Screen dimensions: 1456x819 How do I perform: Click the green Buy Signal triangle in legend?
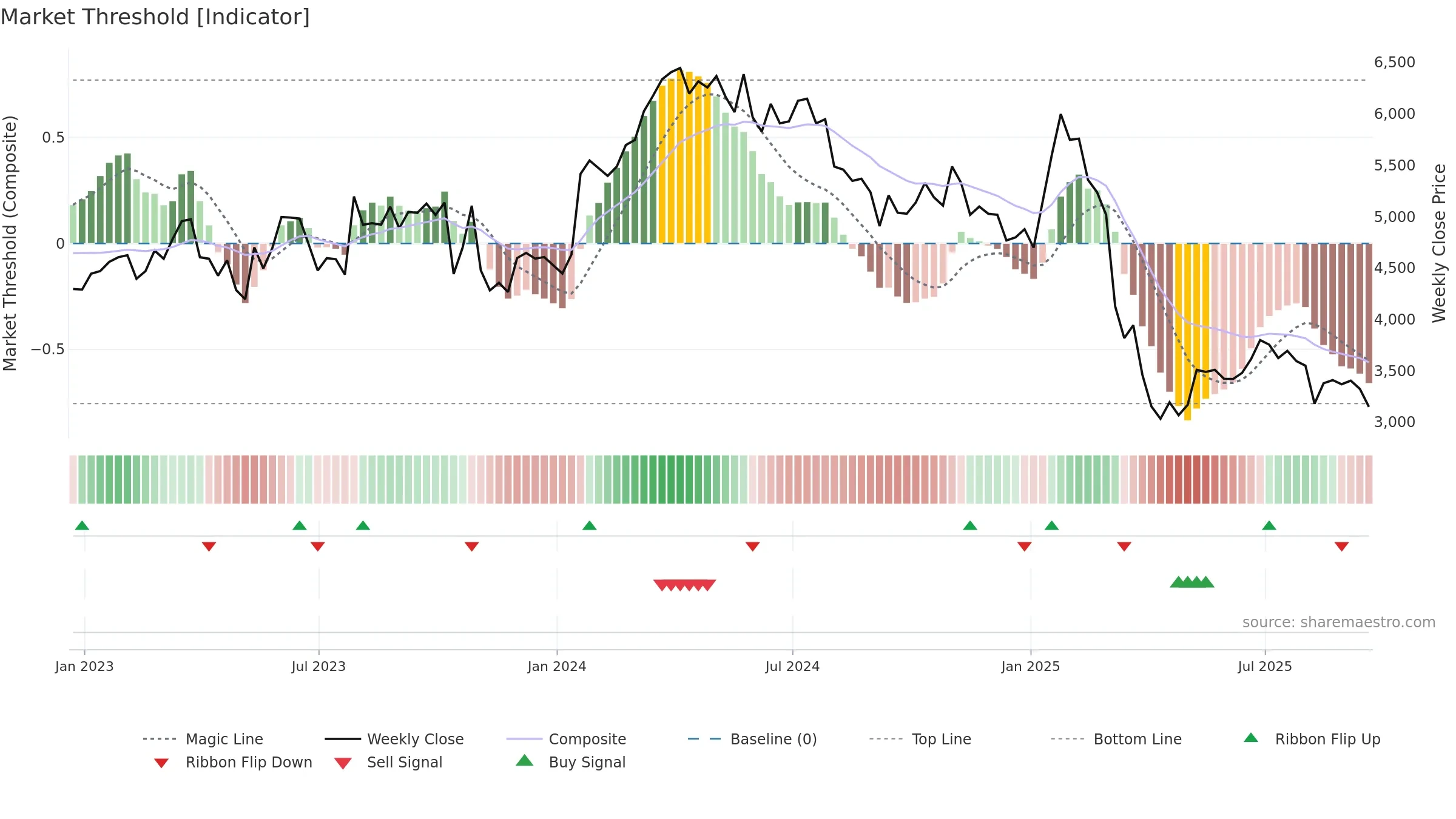click(x=525, y=760)
